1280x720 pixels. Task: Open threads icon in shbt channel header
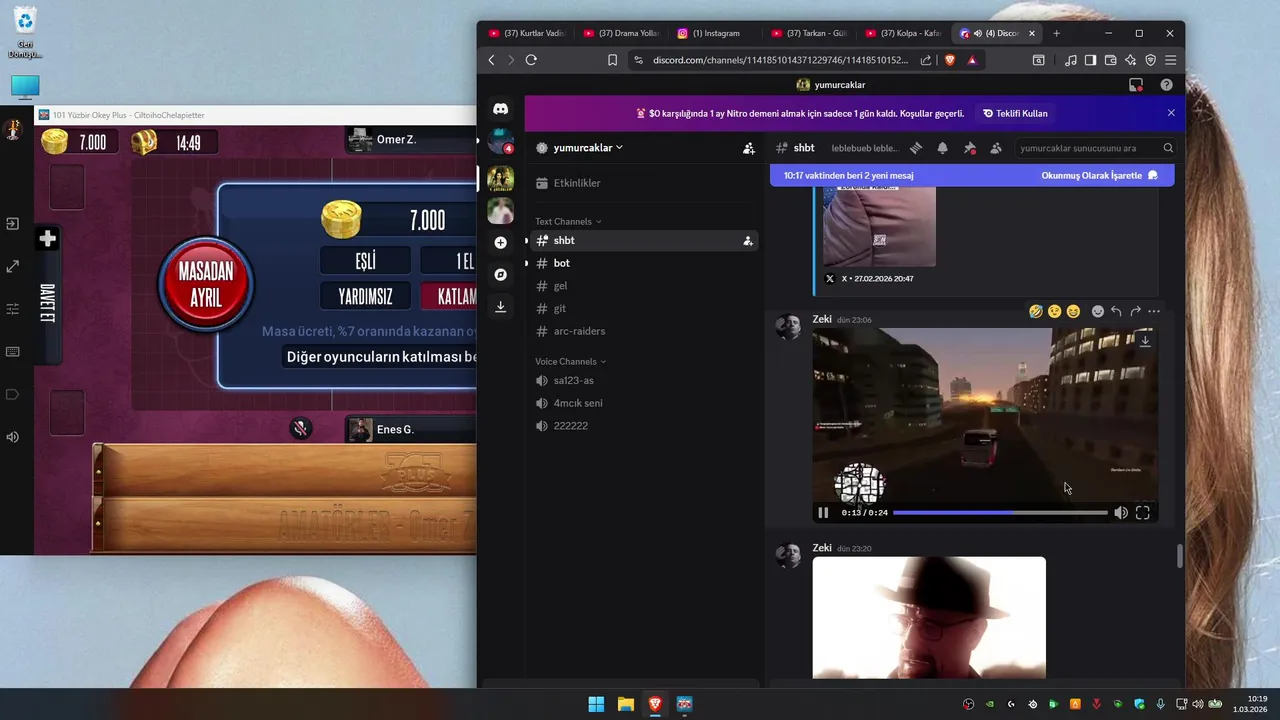[915, 148]
